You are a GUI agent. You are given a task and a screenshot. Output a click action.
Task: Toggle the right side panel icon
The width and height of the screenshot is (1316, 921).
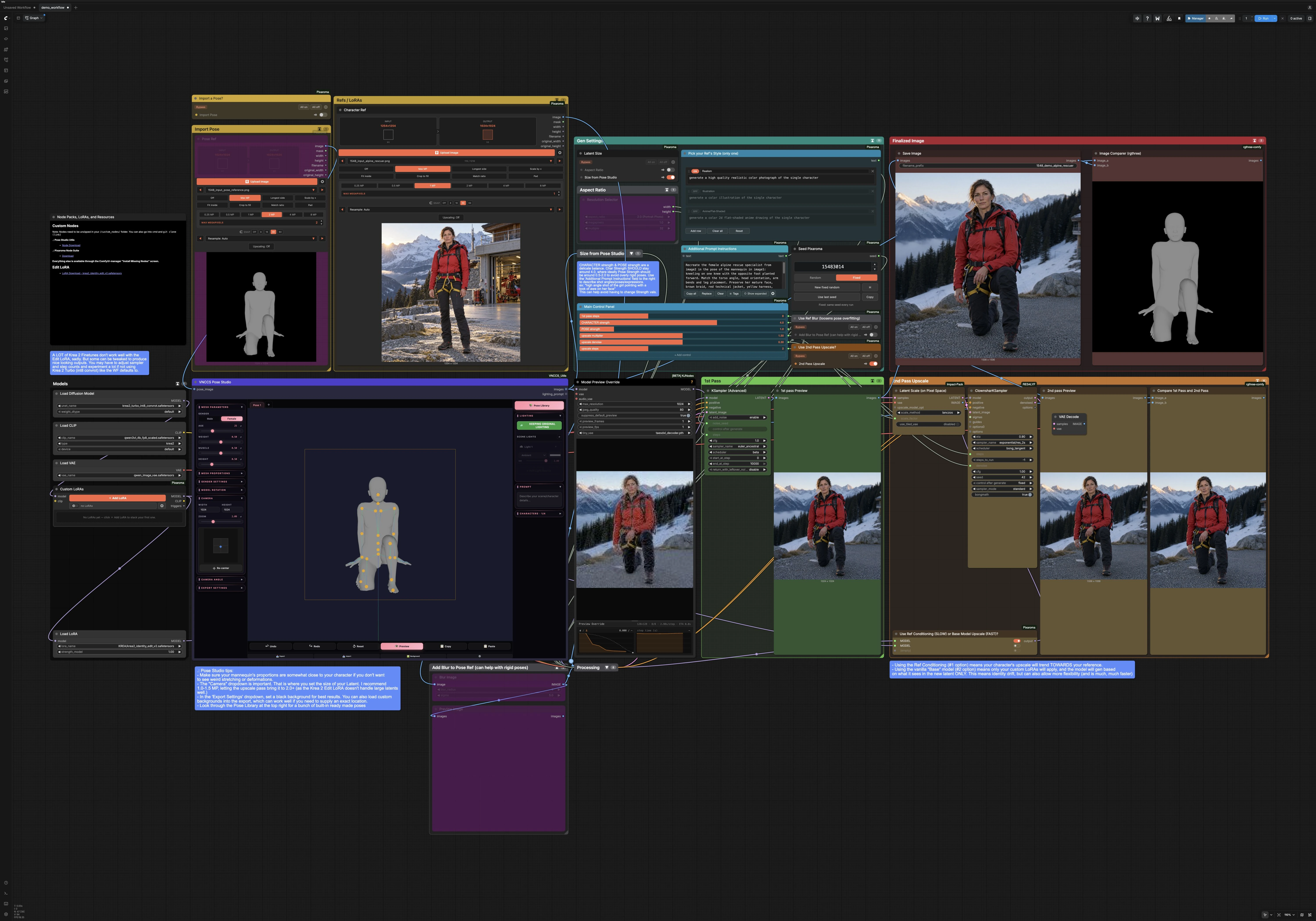tap(1310, 18)
